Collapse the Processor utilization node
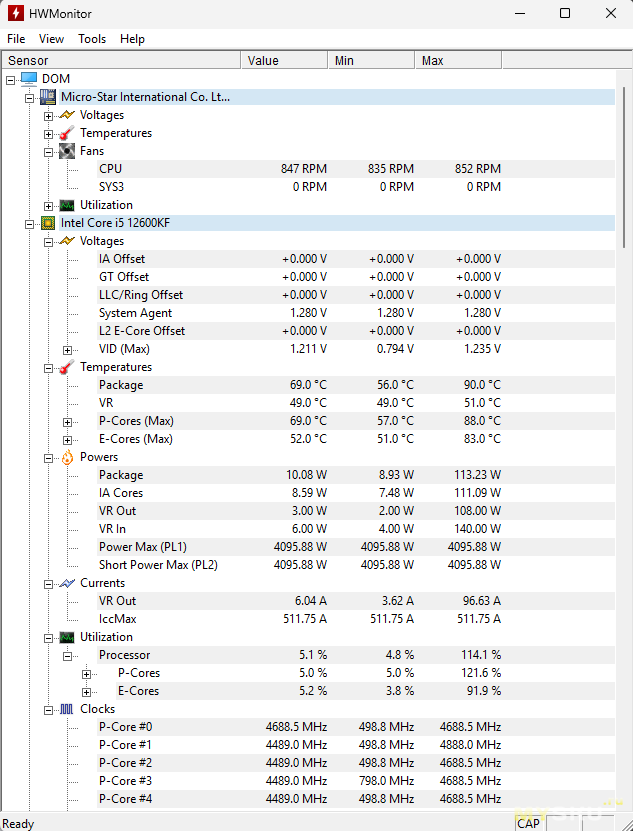 pos(67,655)
